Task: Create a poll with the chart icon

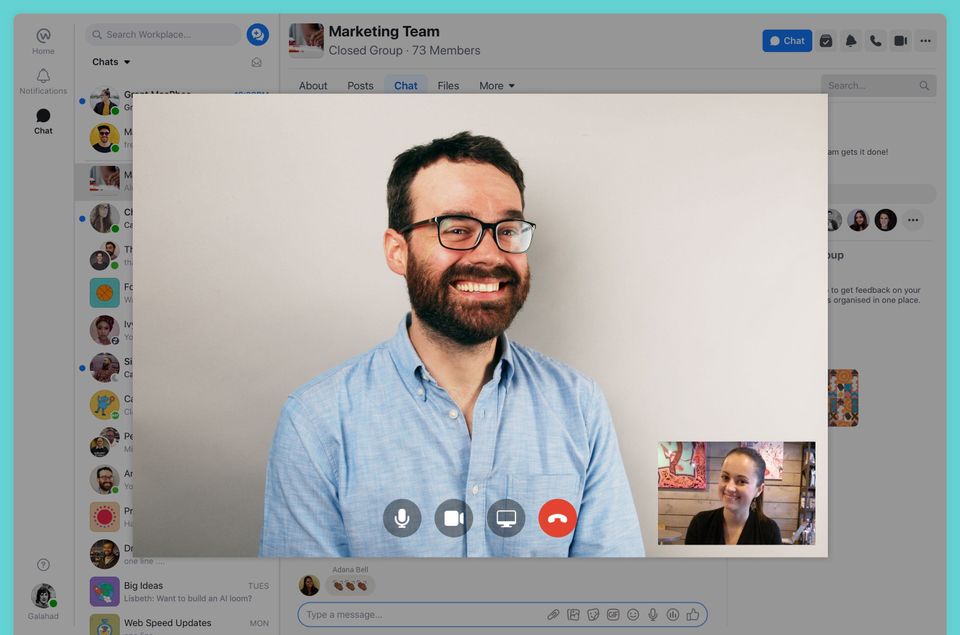Action: tap(672, 615)
